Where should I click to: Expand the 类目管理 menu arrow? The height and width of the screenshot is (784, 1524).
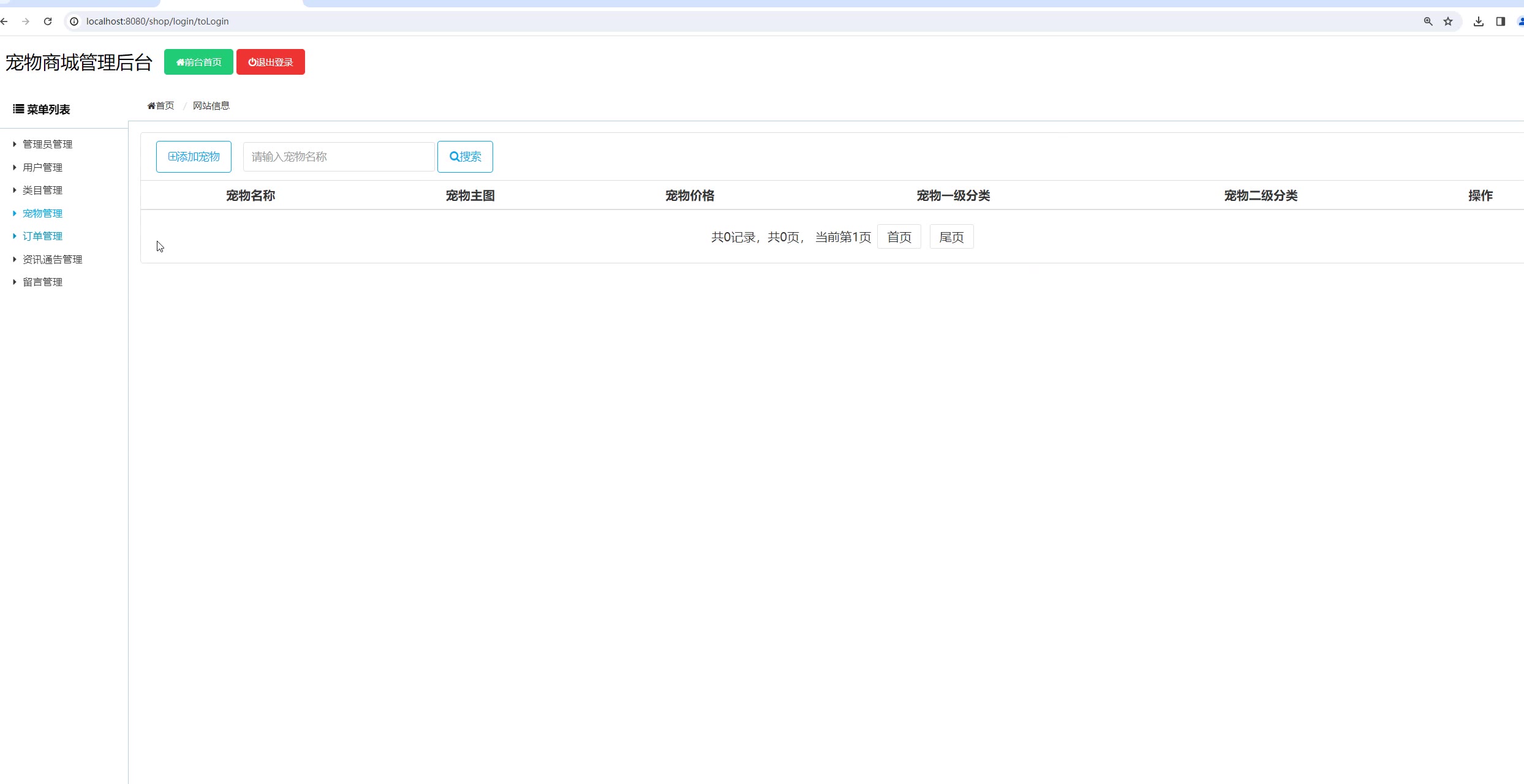pos(15,190)
